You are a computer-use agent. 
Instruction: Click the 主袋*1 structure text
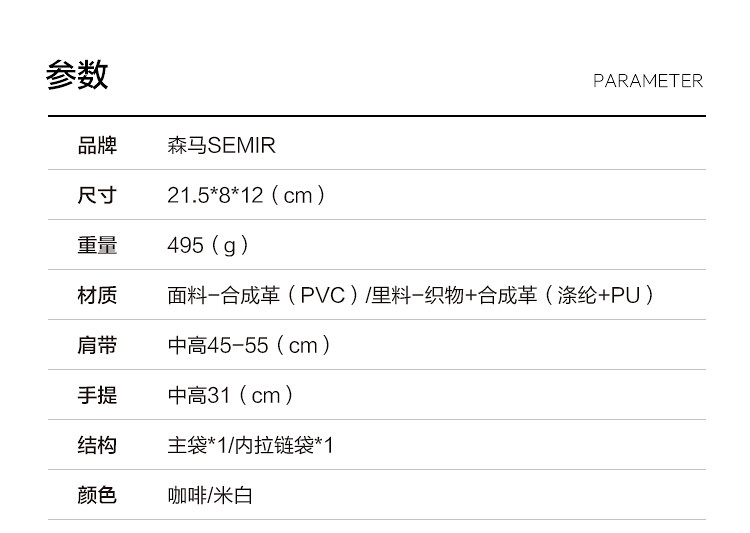[196, 445]
